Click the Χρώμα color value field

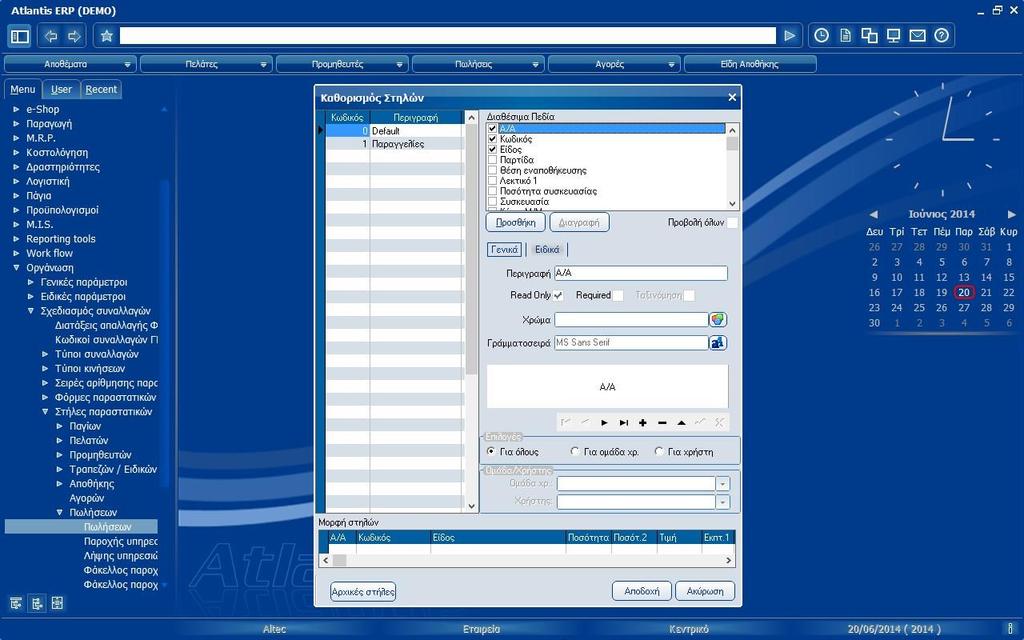click(632, 320)
